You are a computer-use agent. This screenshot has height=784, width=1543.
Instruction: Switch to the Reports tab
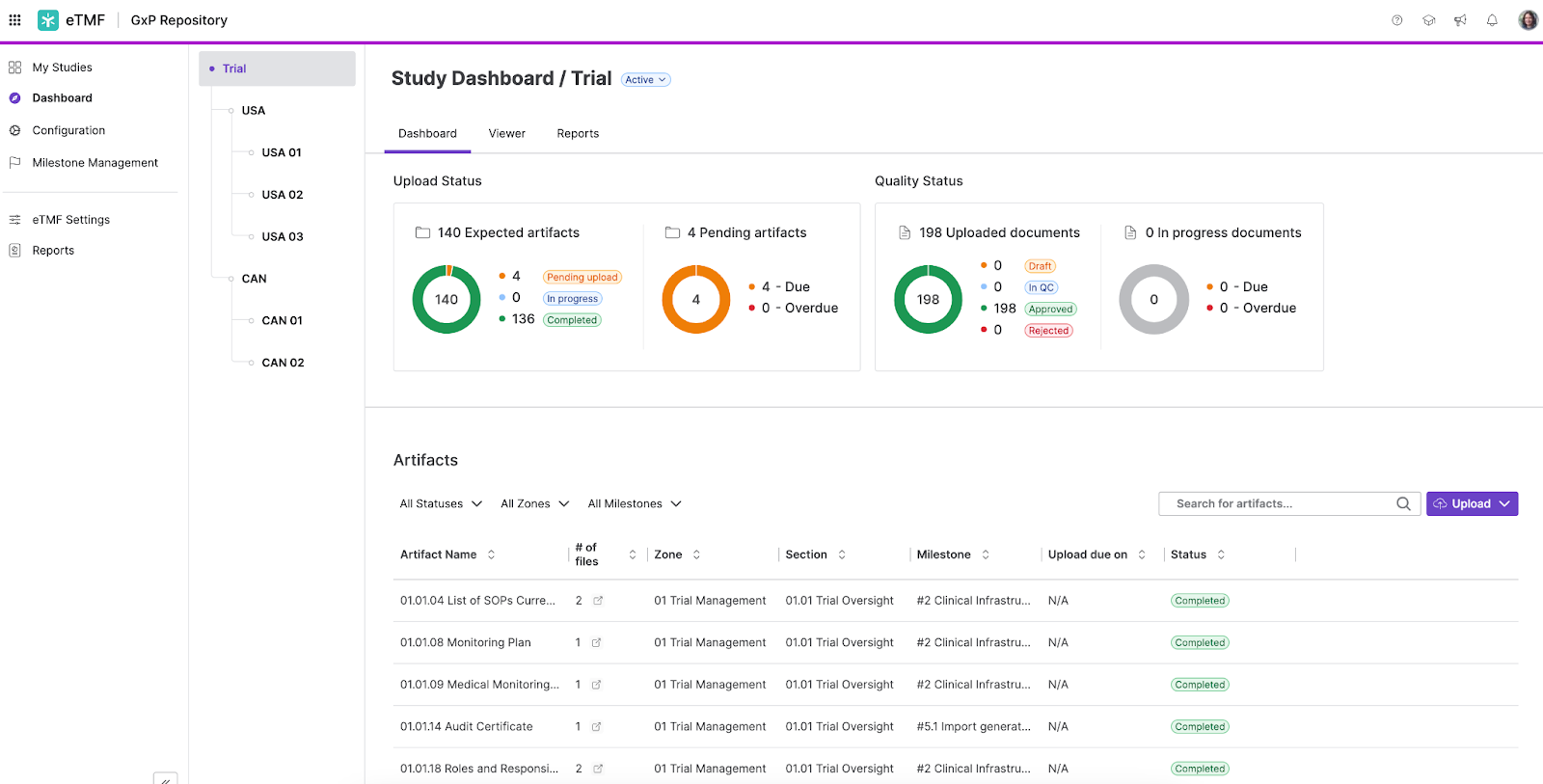(578, 134)
